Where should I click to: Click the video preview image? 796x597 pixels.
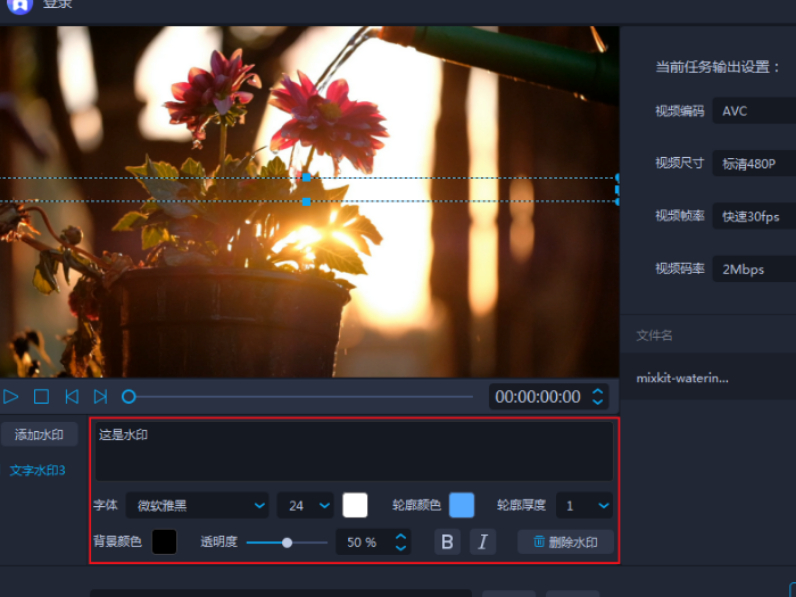click(x=309, y=202)
